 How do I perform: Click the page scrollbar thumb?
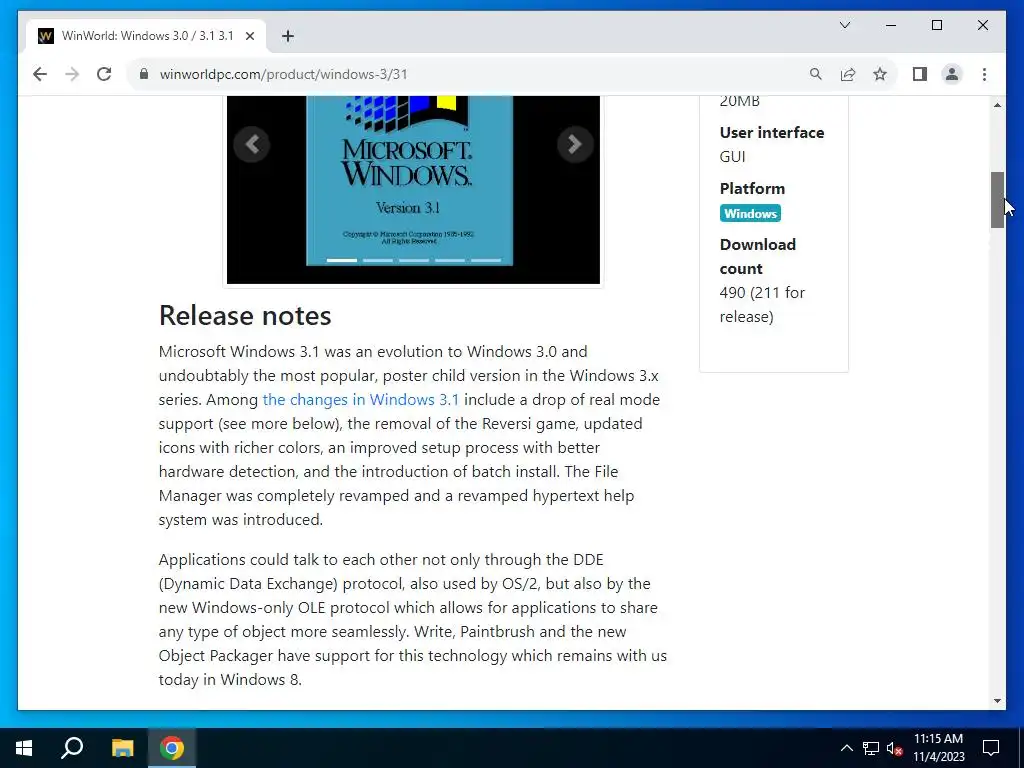point(997,200)
